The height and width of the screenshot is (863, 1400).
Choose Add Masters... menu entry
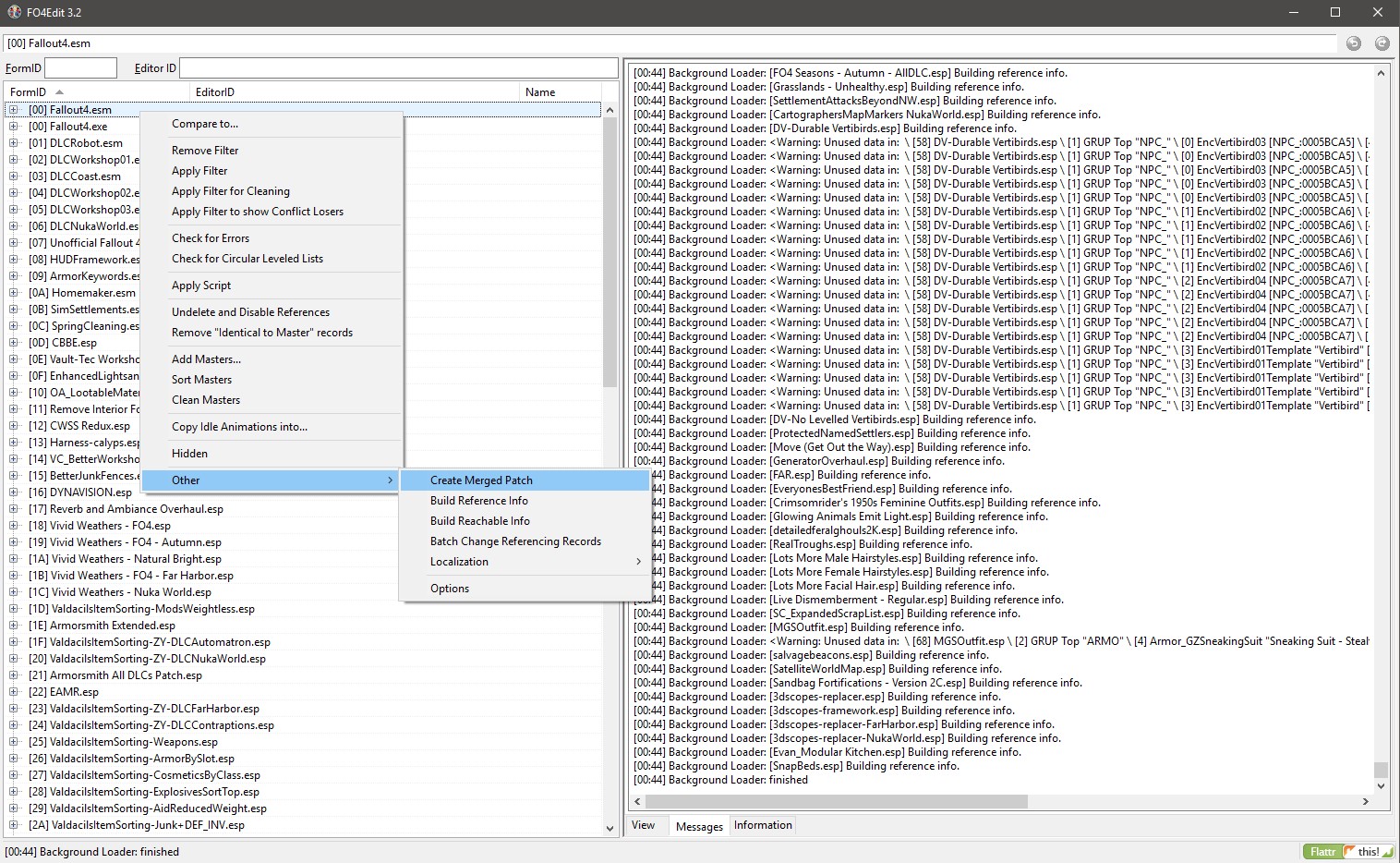(x=272, y=359)
